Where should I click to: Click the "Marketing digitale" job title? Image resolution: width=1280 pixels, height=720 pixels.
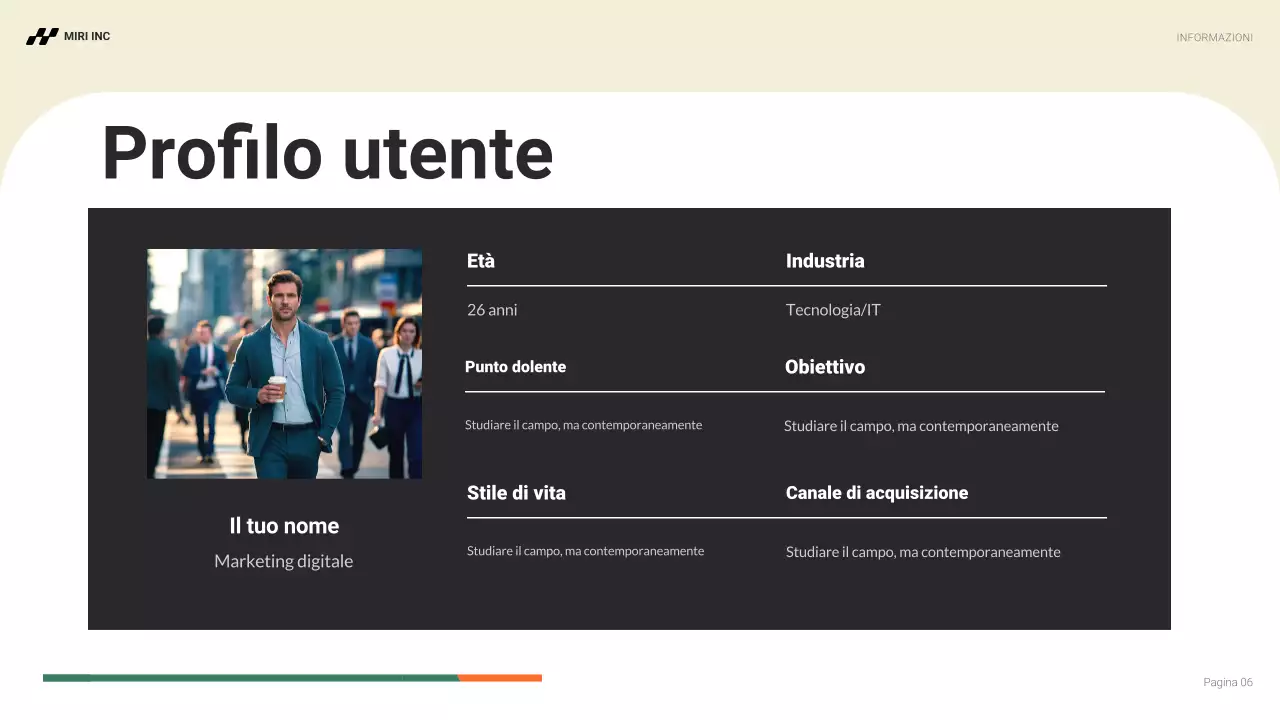(284, 561)
